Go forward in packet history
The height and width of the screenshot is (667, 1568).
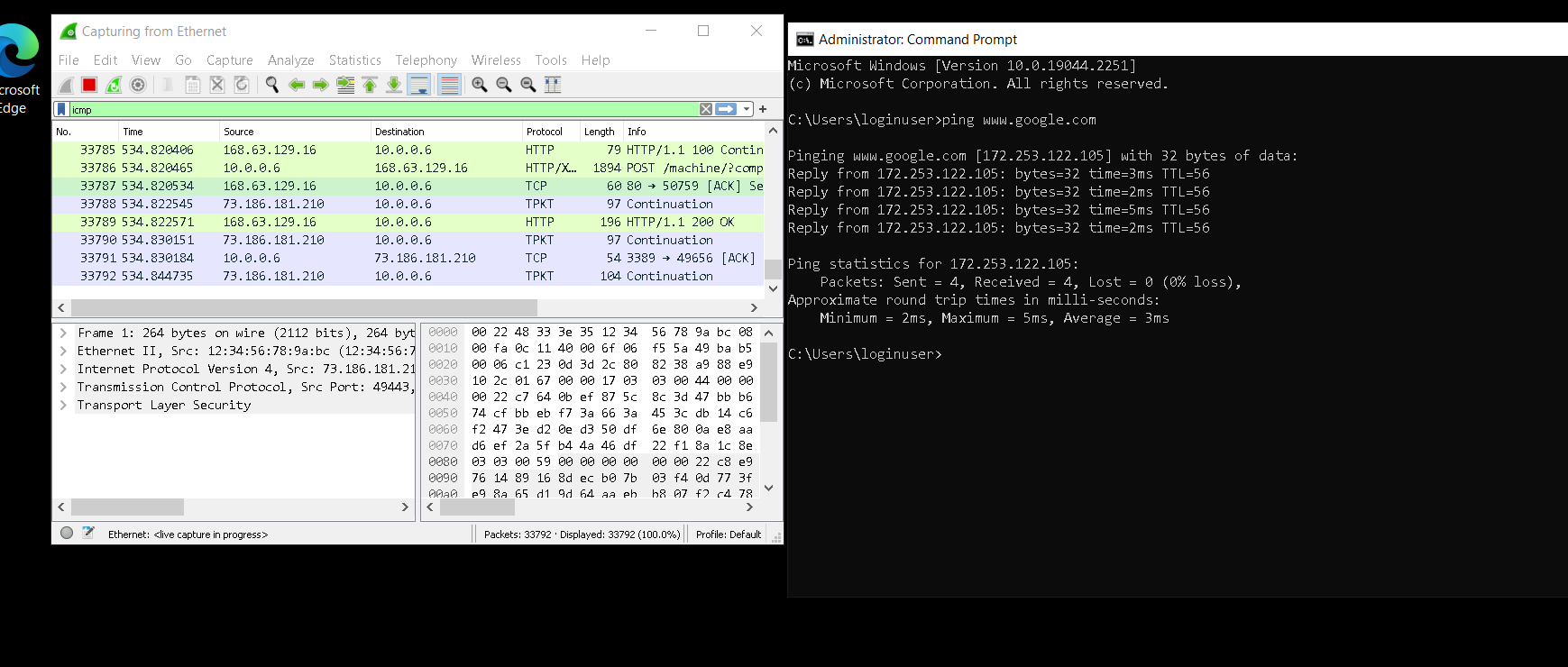321,85
